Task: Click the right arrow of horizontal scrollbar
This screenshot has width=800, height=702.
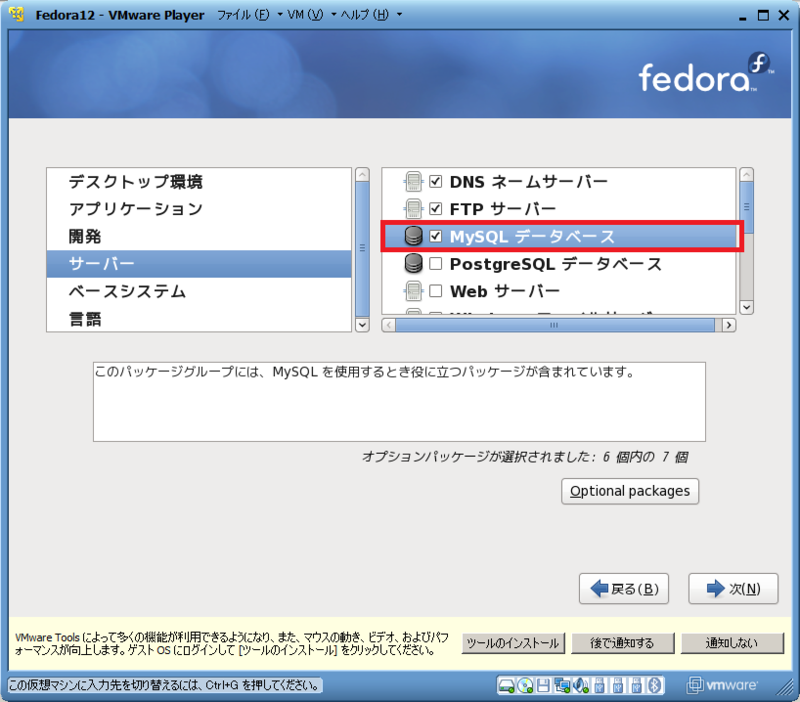Action: pos(727,323)
